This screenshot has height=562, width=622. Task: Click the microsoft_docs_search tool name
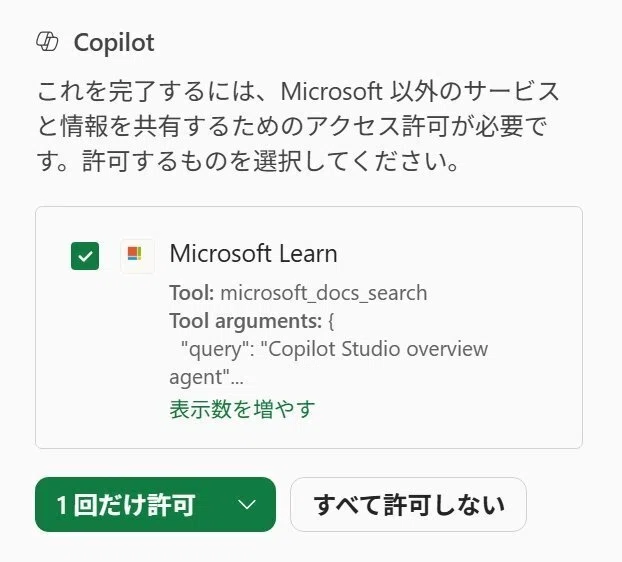324,293
